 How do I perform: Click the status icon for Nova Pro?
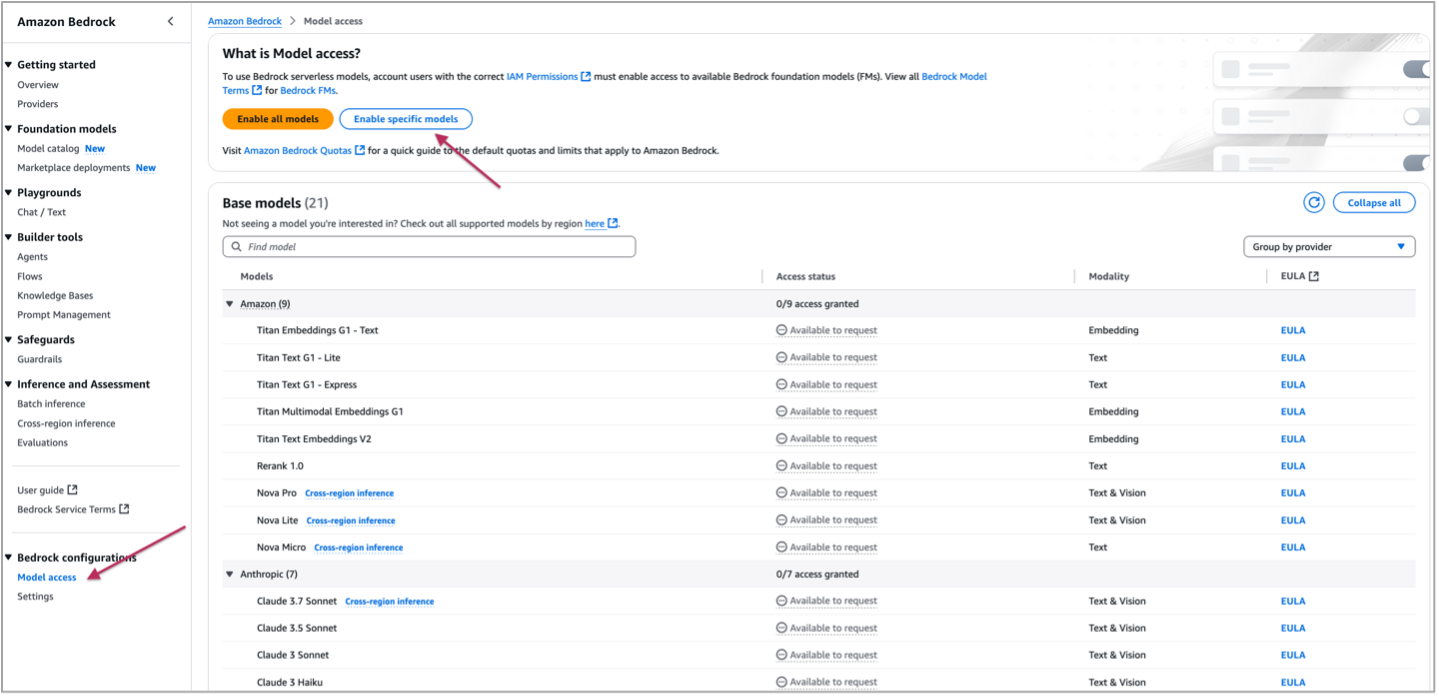point(782,493)
